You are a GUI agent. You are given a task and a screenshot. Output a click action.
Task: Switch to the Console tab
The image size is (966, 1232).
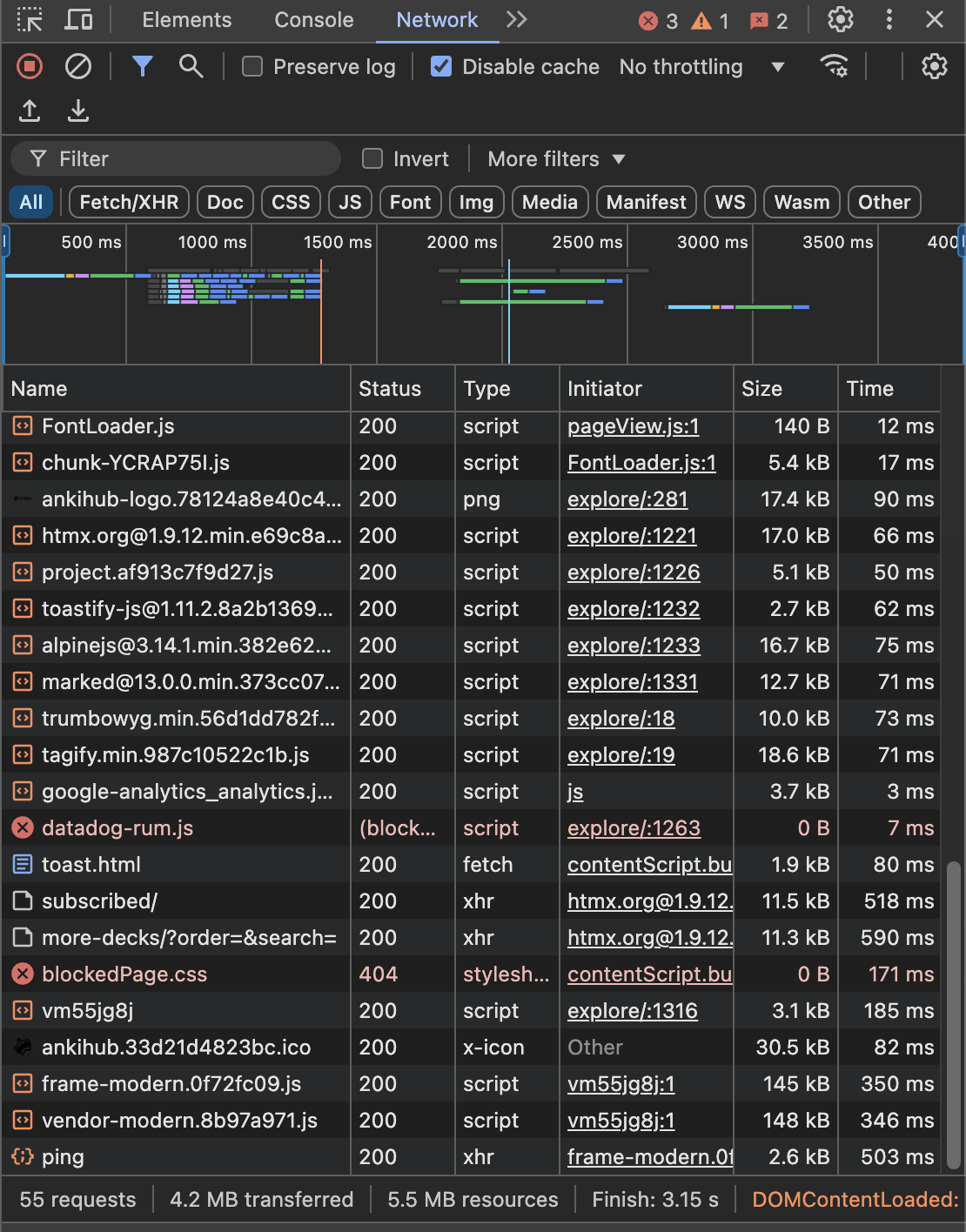click(313, 20)
